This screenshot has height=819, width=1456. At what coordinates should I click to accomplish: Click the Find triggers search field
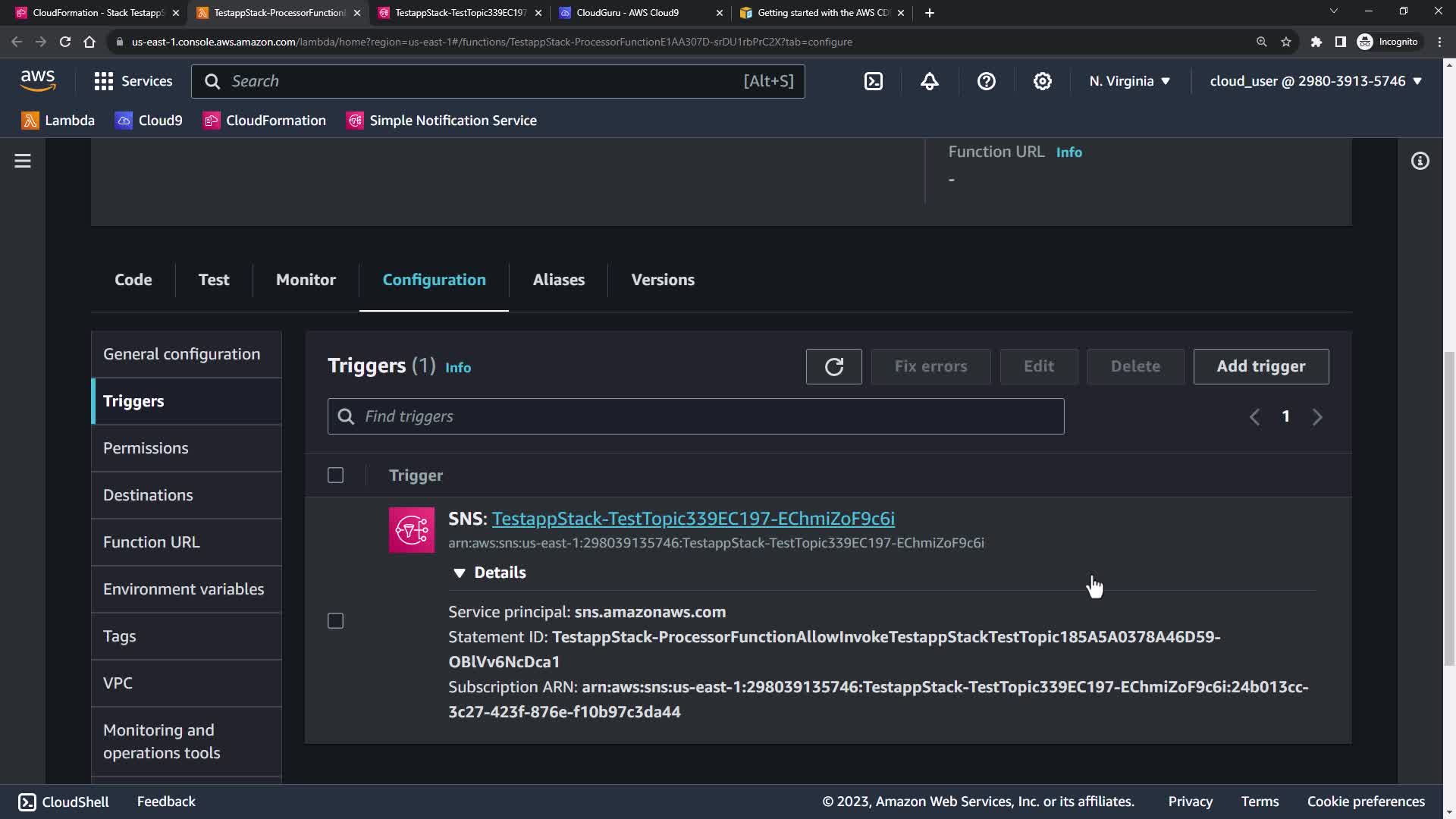click(x=695, y=416)
